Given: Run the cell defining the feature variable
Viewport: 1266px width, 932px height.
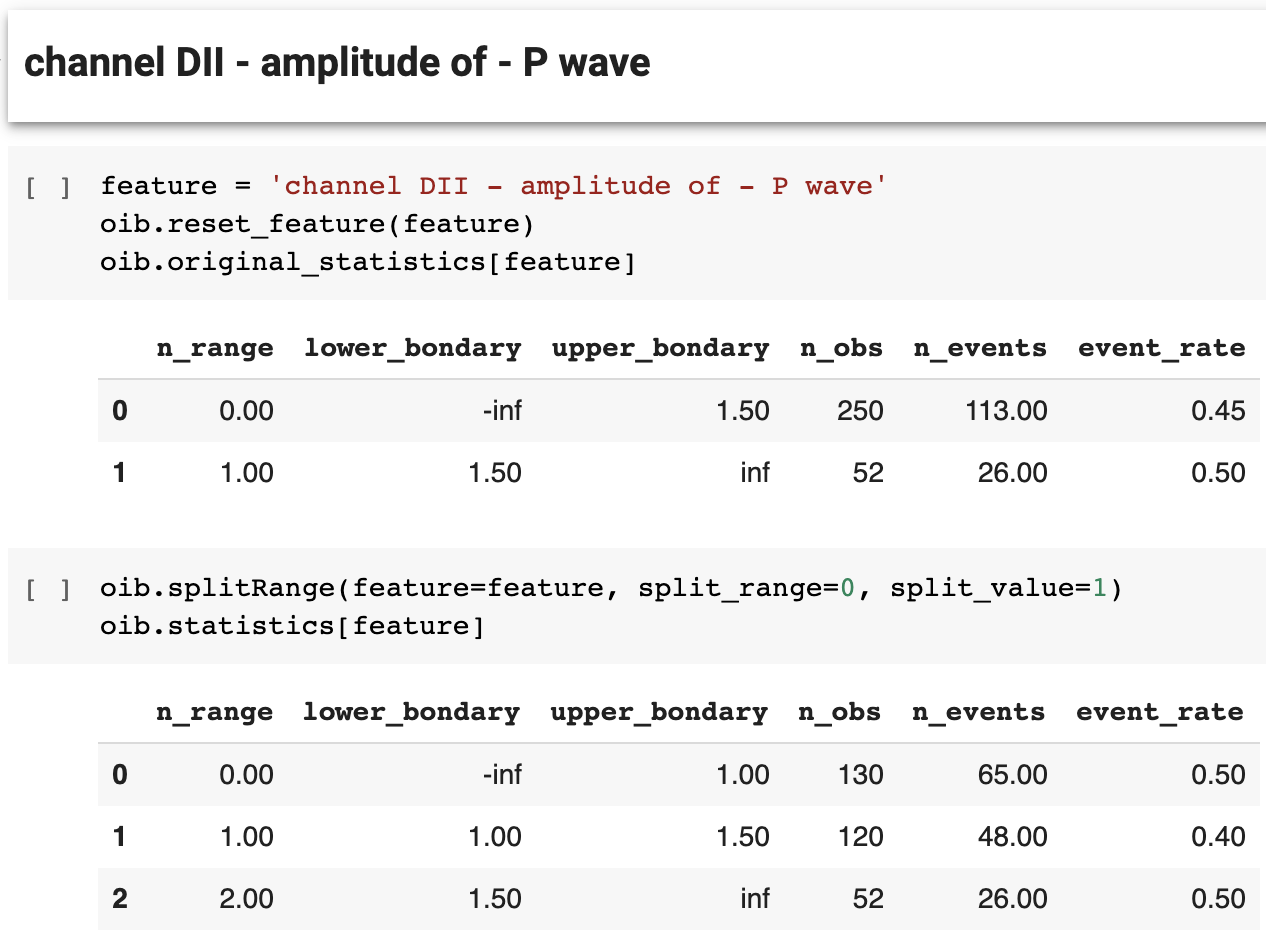Looking at the screenshot, I should click(x=49, y=187).
